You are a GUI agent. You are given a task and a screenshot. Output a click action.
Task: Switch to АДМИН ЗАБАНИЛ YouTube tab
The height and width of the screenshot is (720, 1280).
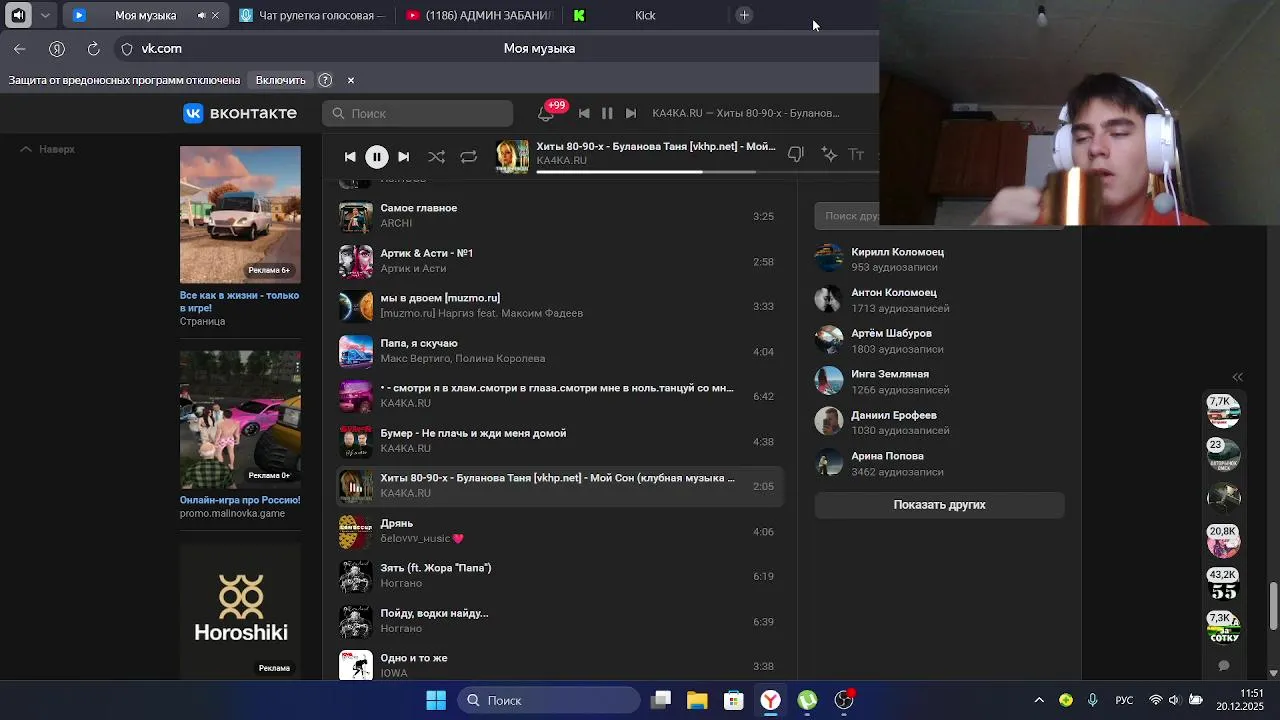pyautogui.click(x=480, y=15)
